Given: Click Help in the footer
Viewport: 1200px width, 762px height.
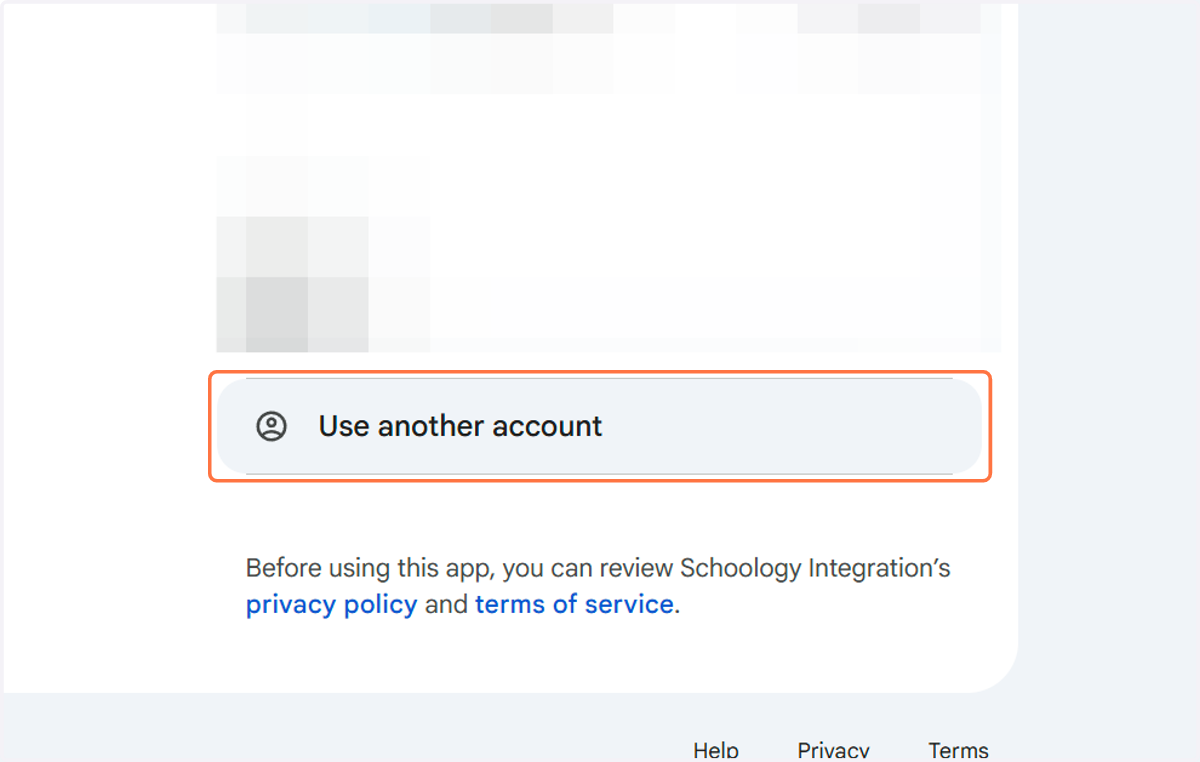Looking at the screenshot, I should coord(716,750).
